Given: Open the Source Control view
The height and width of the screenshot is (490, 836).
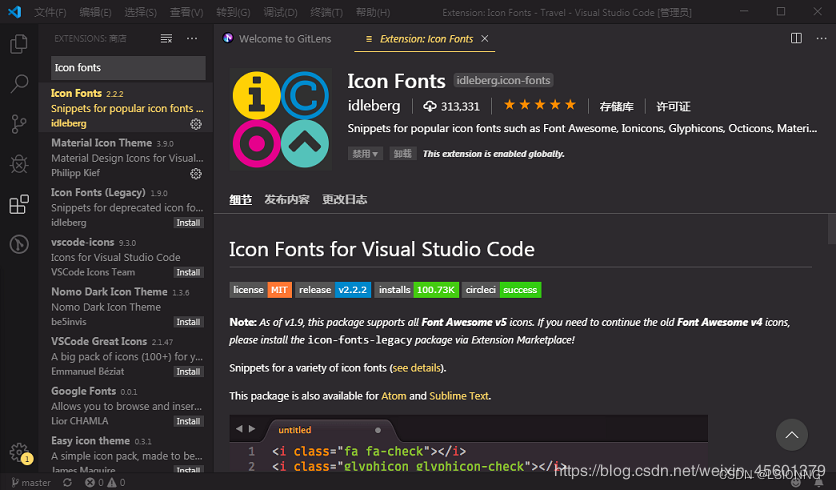Looking at the screenshot, I should coord(19,124).
